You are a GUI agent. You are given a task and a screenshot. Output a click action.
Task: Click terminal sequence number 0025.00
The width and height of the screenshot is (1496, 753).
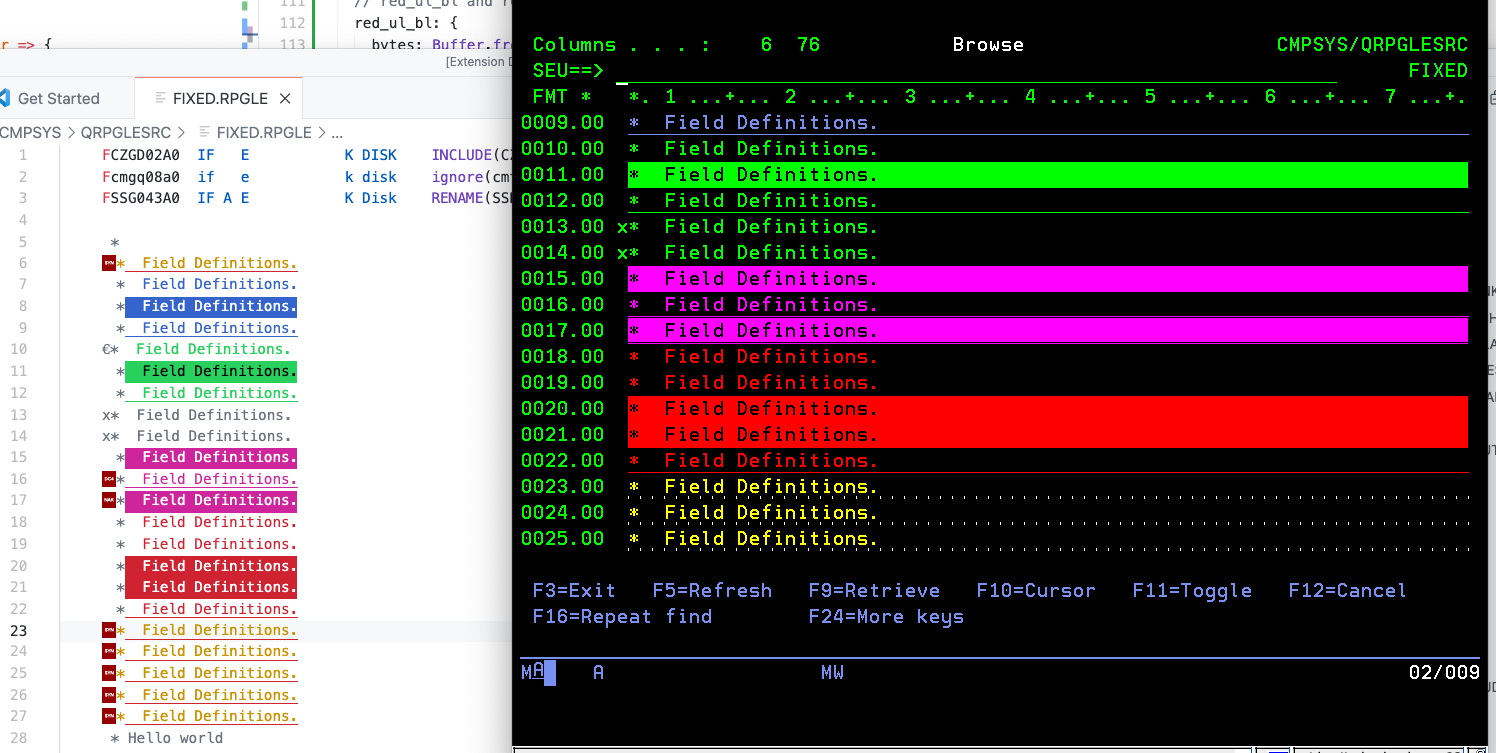tap(563, 539)
